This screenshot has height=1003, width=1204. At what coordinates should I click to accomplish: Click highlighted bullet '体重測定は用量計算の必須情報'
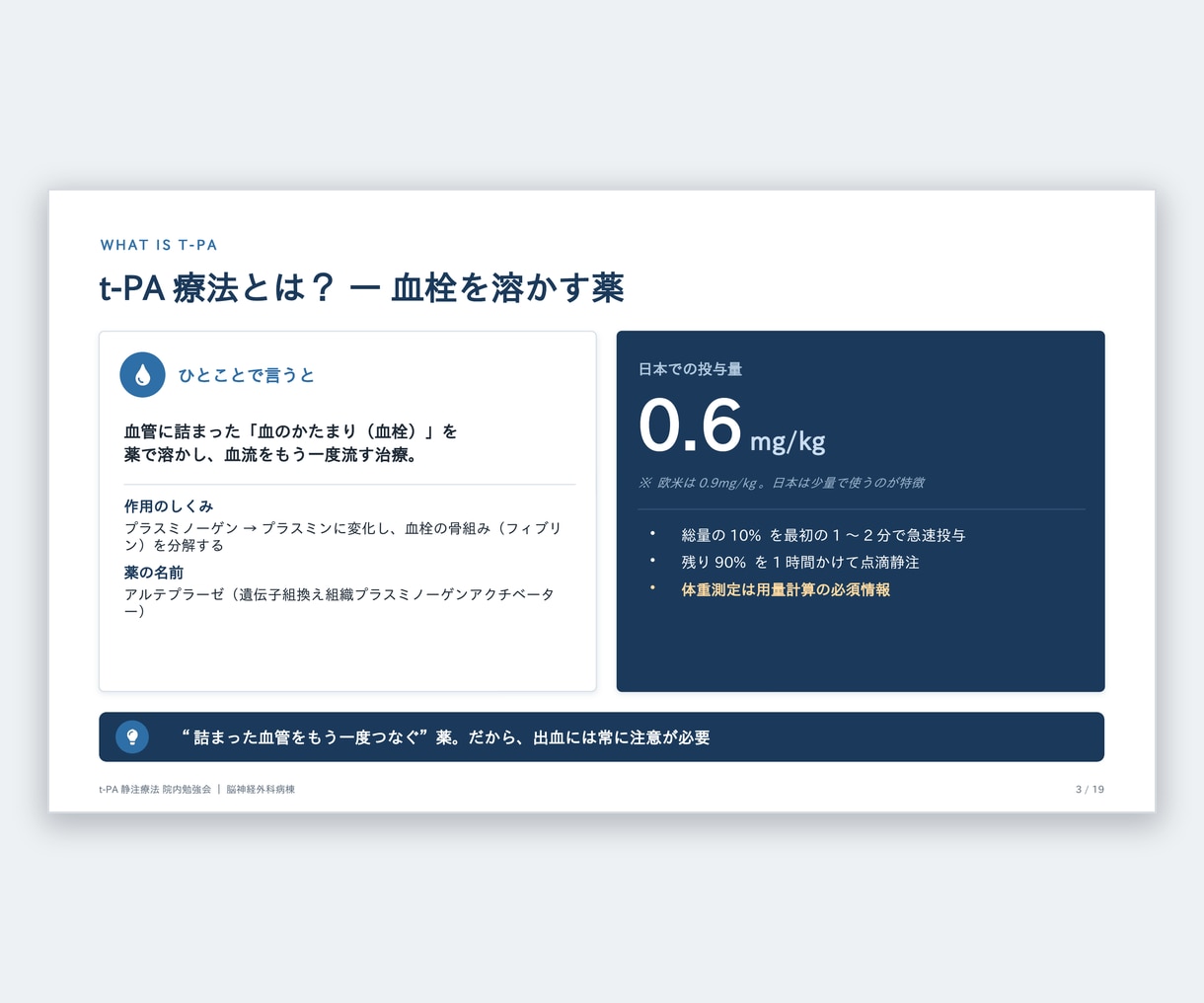pyautogui.click(x=786, y=589)
